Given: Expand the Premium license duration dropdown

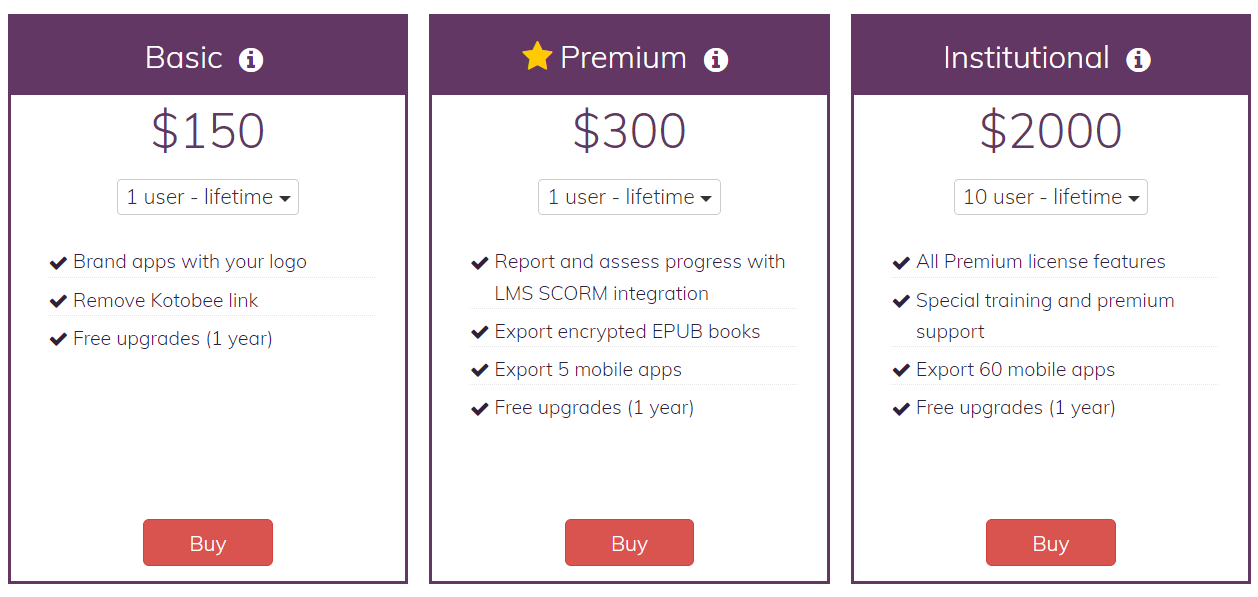Looking at the screenshot, I should (x=629, y=197).
